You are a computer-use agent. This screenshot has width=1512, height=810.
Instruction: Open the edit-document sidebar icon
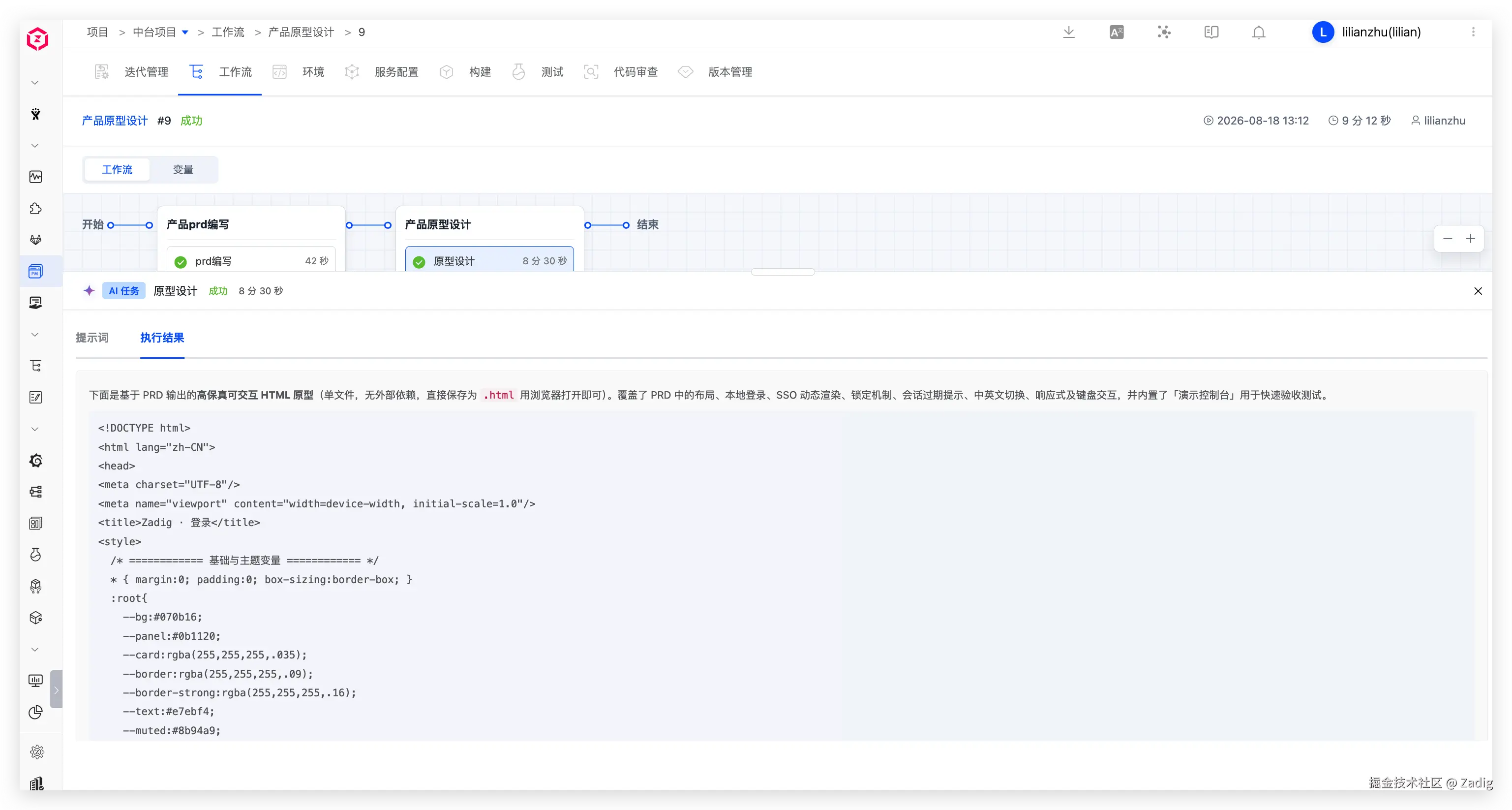(36, 398)
